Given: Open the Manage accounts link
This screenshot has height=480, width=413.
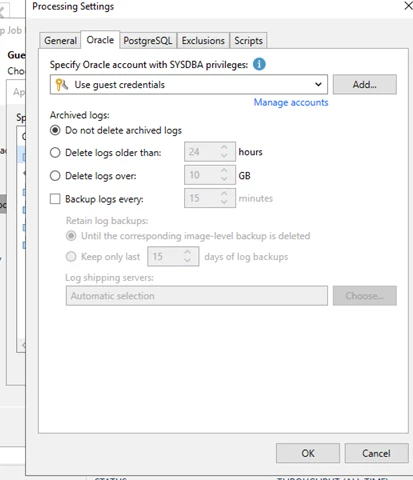Looking at the screenshot, I should pos(291,102).
